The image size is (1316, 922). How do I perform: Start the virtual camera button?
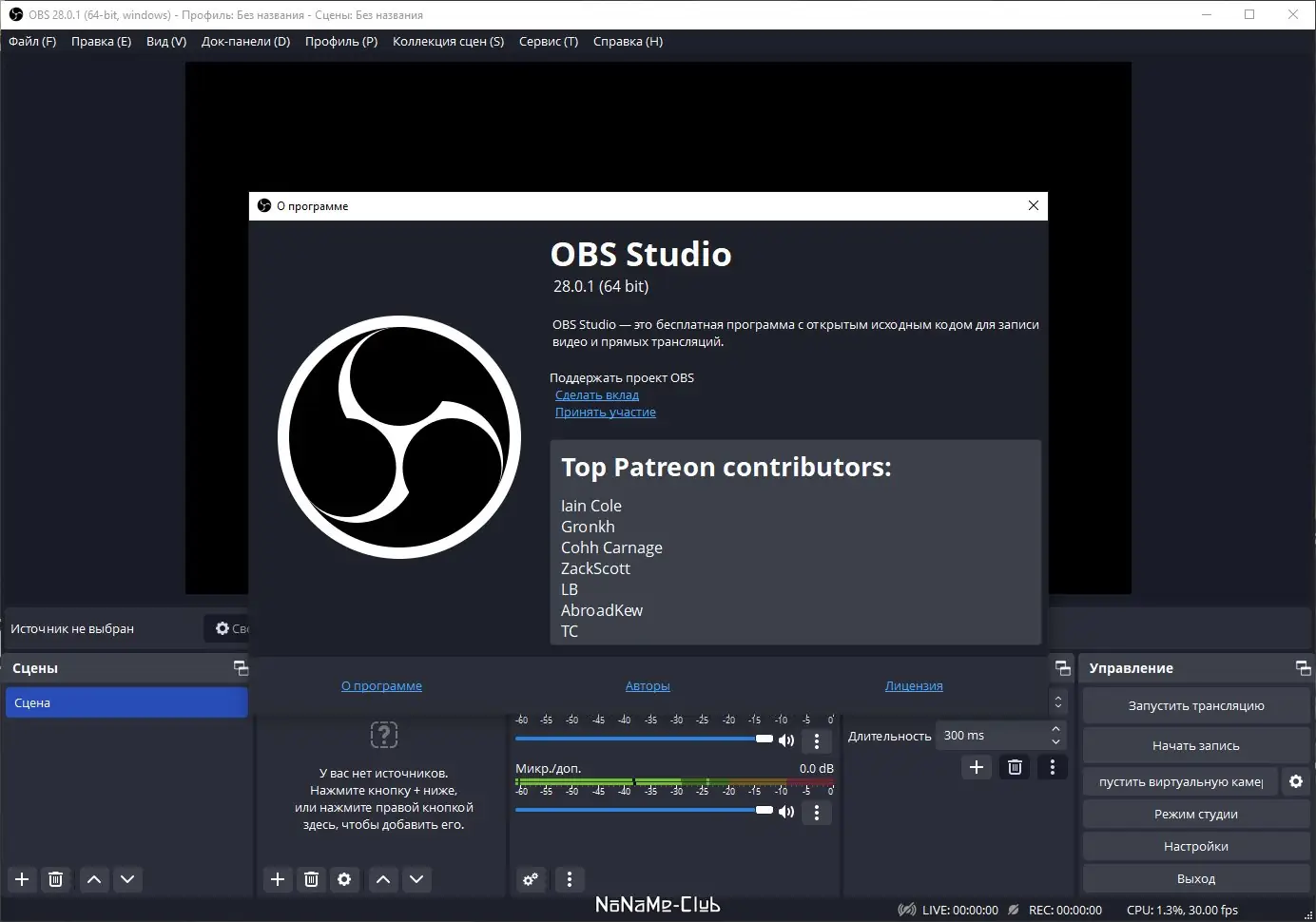(1181, 781)
